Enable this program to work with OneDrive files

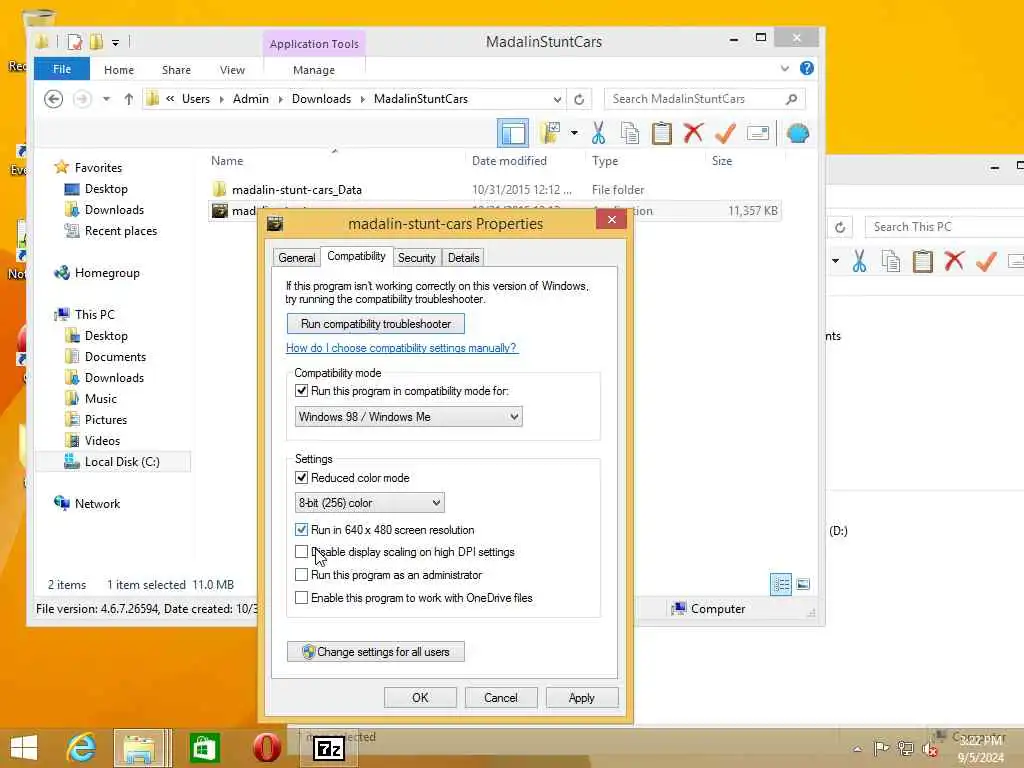coord(301,598)
